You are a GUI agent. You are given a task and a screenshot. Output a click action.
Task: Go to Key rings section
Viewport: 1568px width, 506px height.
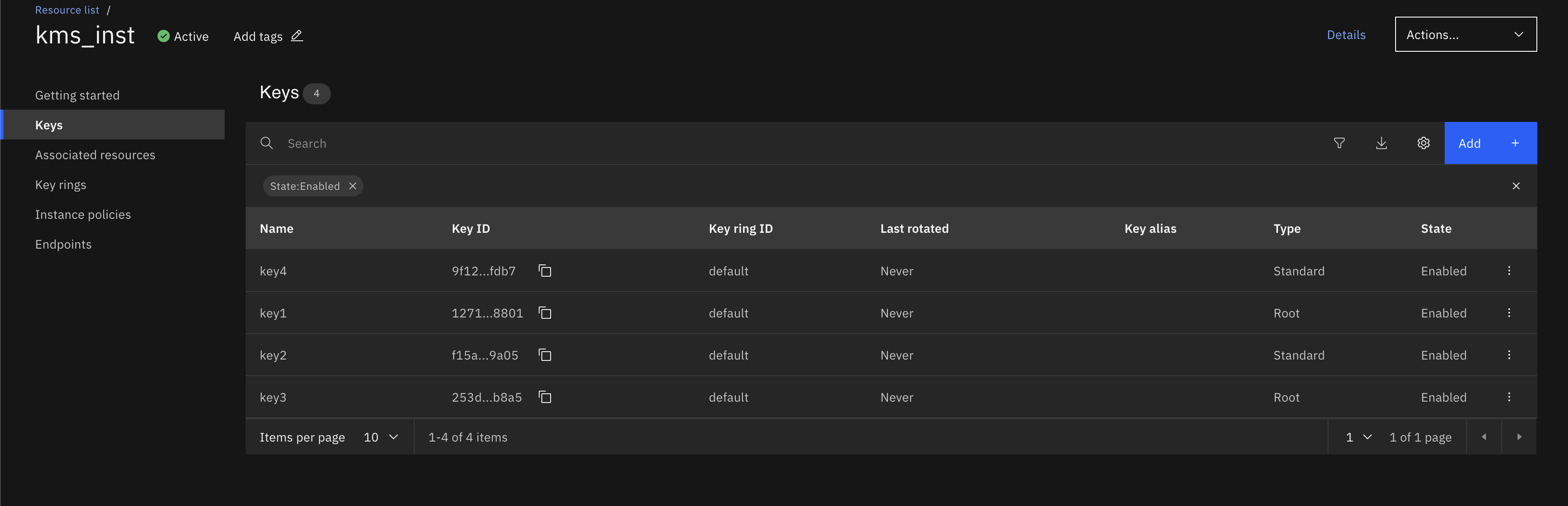(61, 185)
